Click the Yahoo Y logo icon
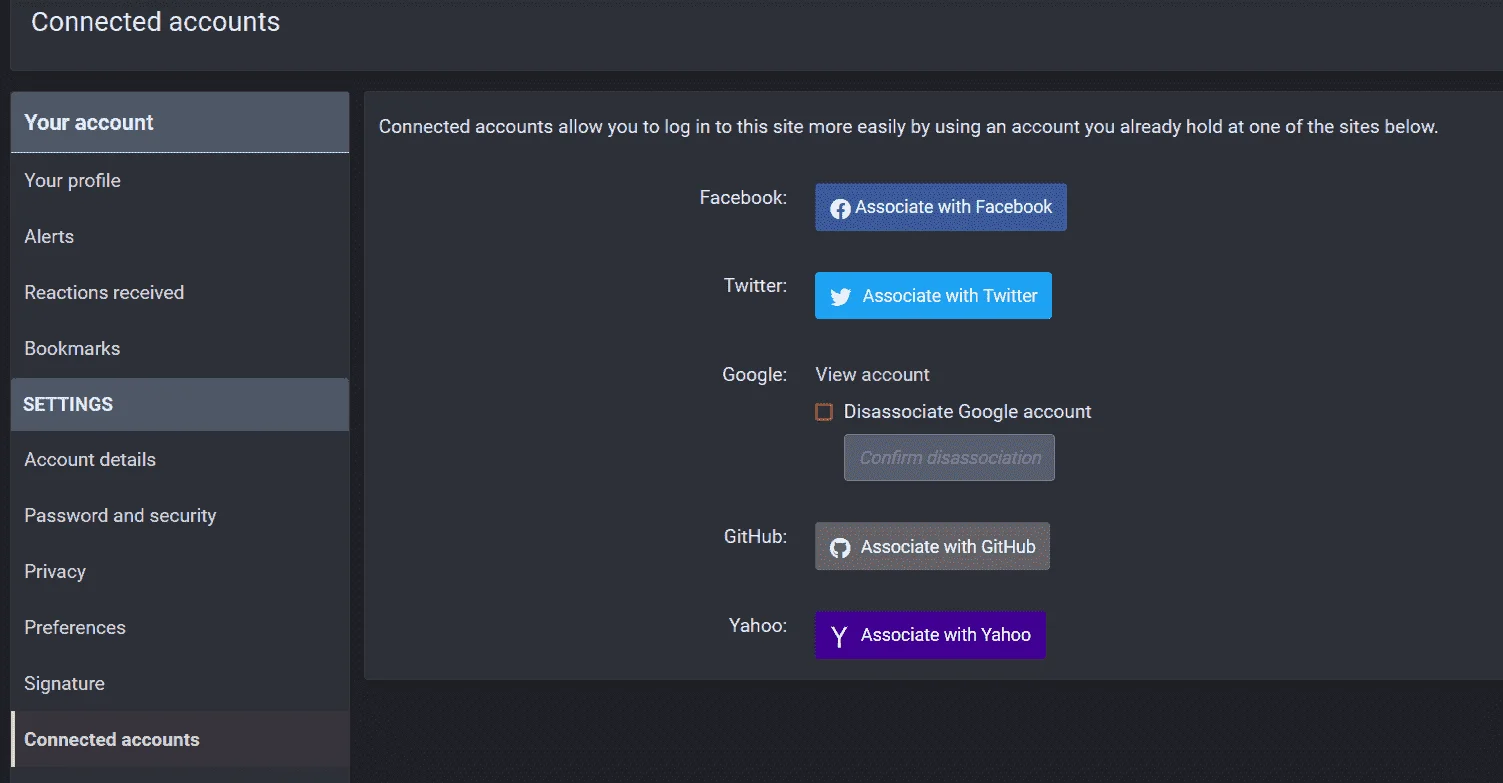Image resolution: width=1503 pixels, height=783 pixels. 839,636
